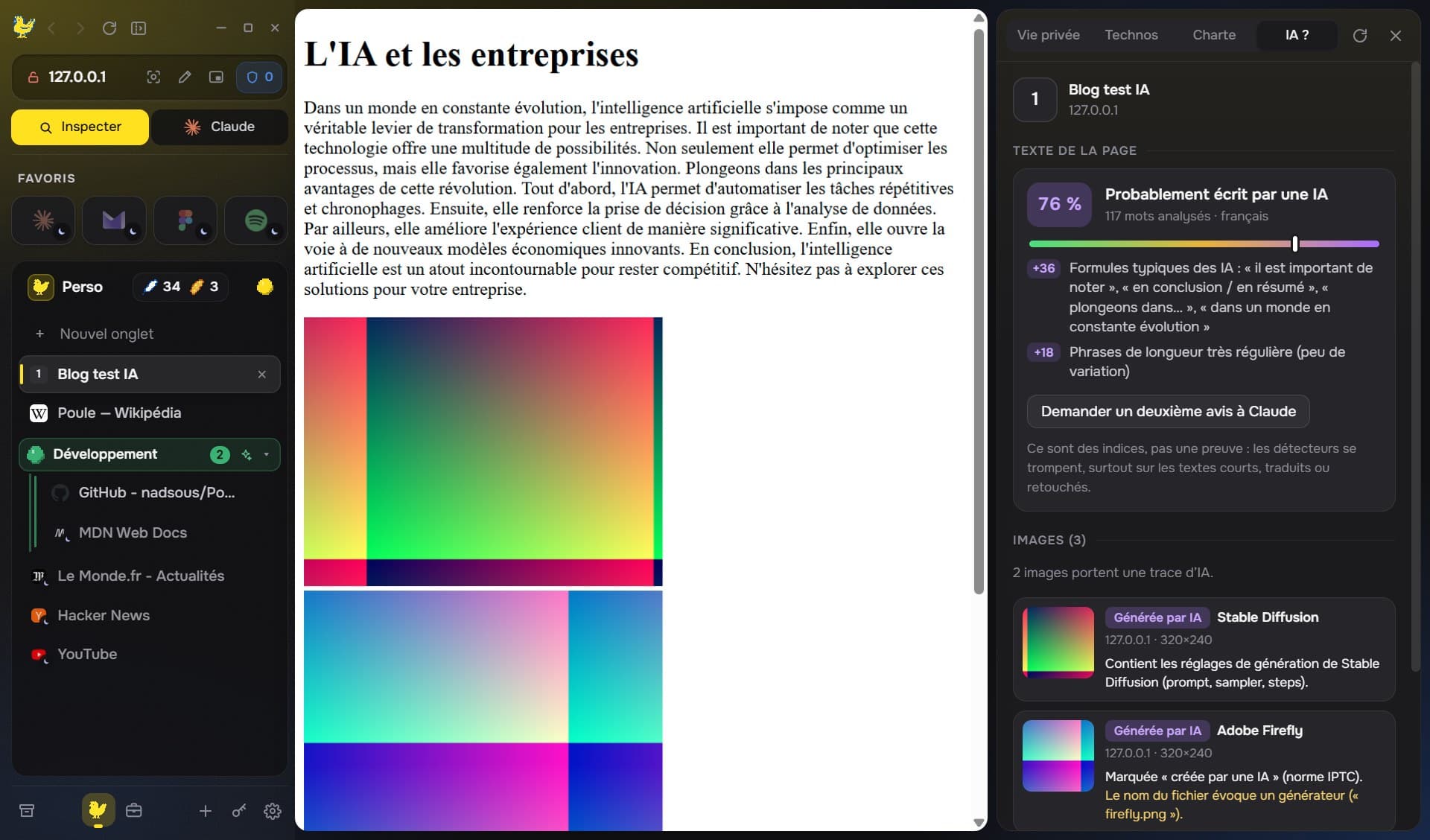Viewport: 1430px width, 840px height.
Task: Click the 127.0.0.1 address field
Action: click(x=77, y=77)
